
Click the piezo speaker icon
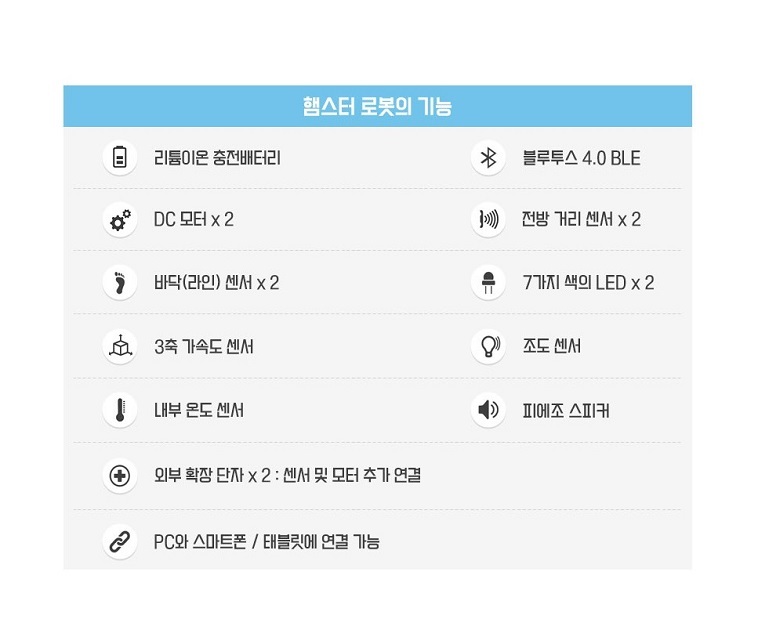click(x=488, y=410)
